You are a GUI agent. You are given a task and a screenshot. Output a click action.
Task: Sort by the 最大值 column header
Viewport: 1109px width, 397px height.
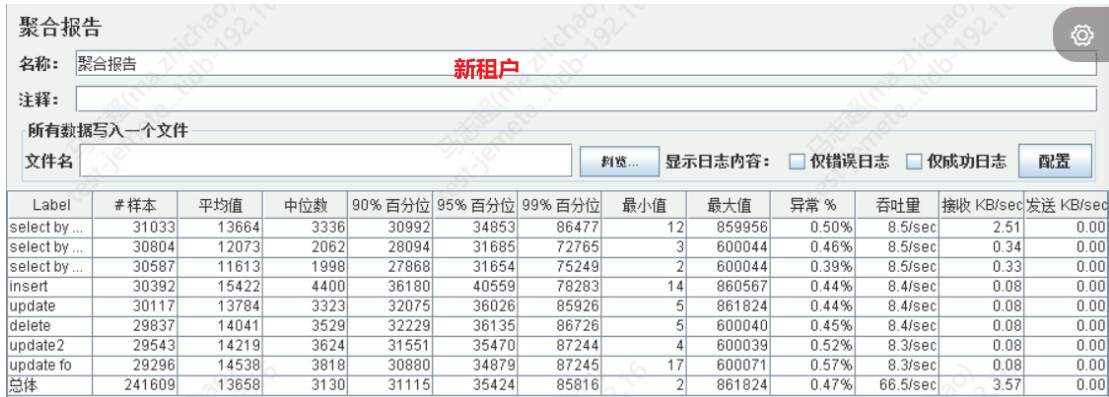[728, 205]
